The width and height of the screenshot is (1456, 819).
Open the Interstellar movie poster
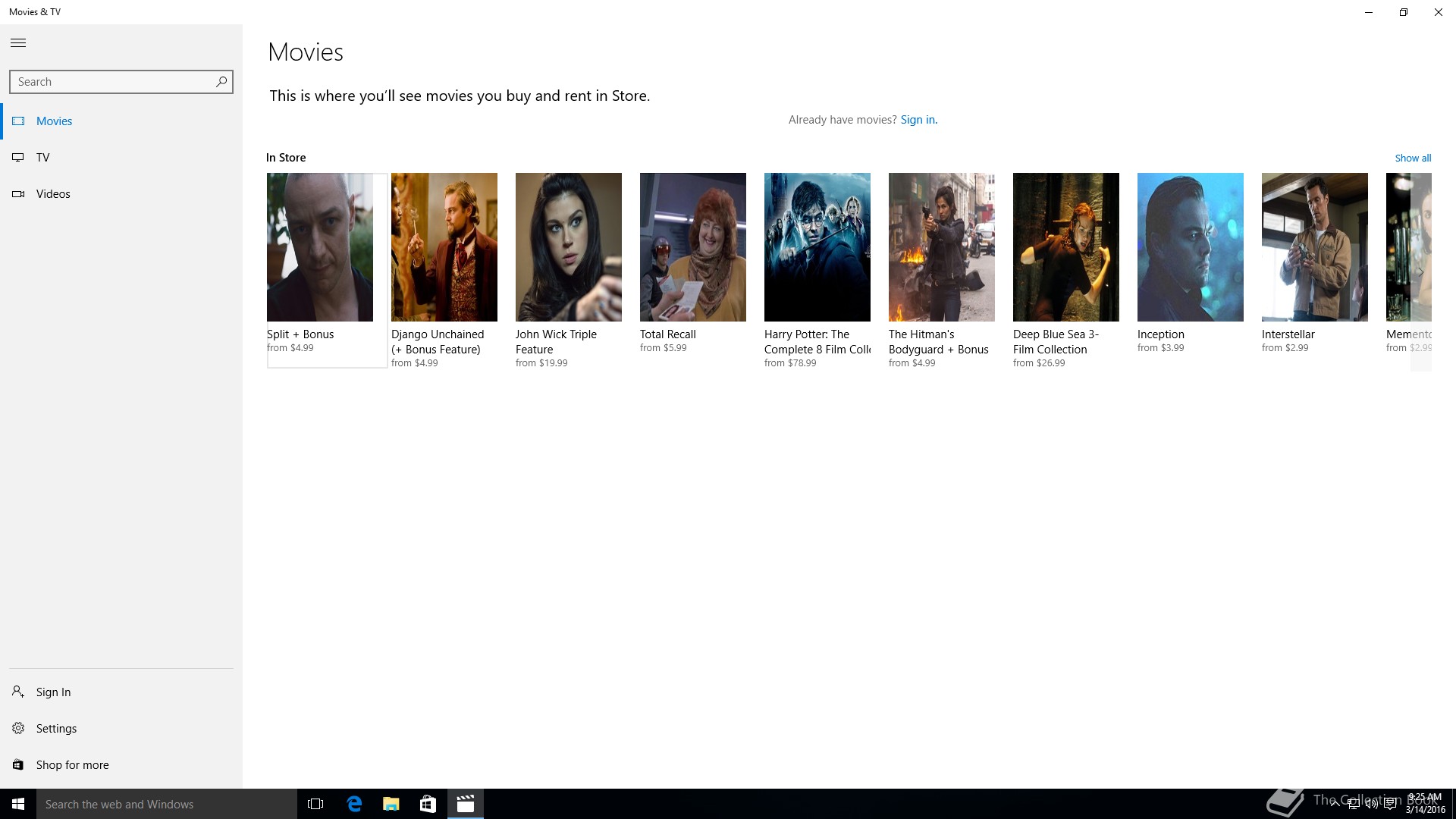1315,247
